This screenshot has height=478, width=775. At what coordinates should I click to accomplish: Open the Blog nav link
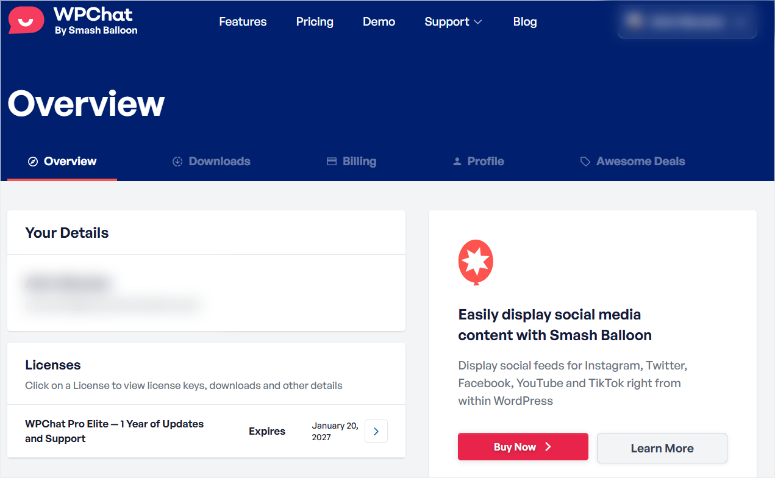tap(524, 22)
